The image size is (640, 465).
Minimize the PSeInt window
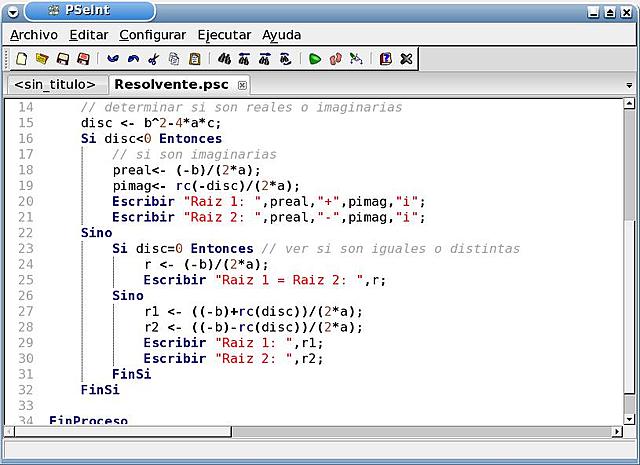[x=593, y=12]
